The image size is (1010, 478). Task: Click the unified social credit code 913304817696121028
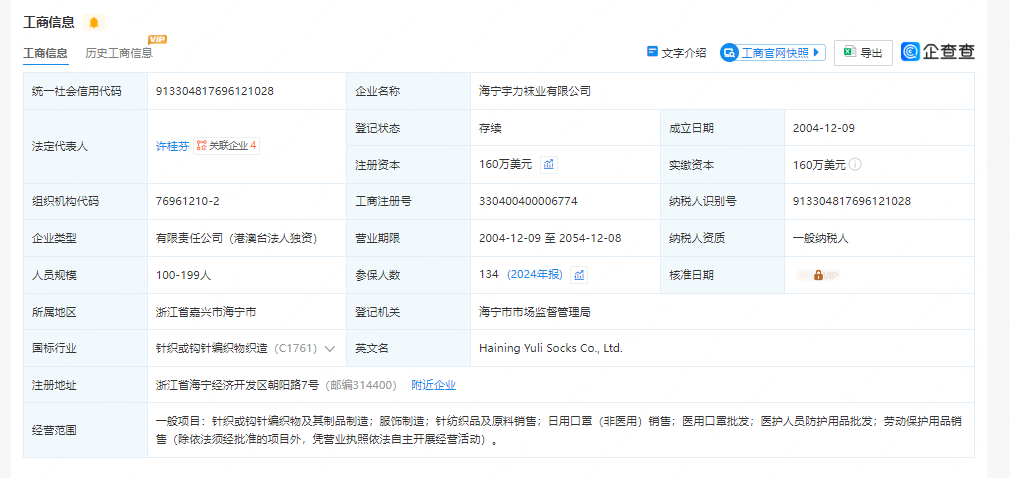[x=215, y=91]
